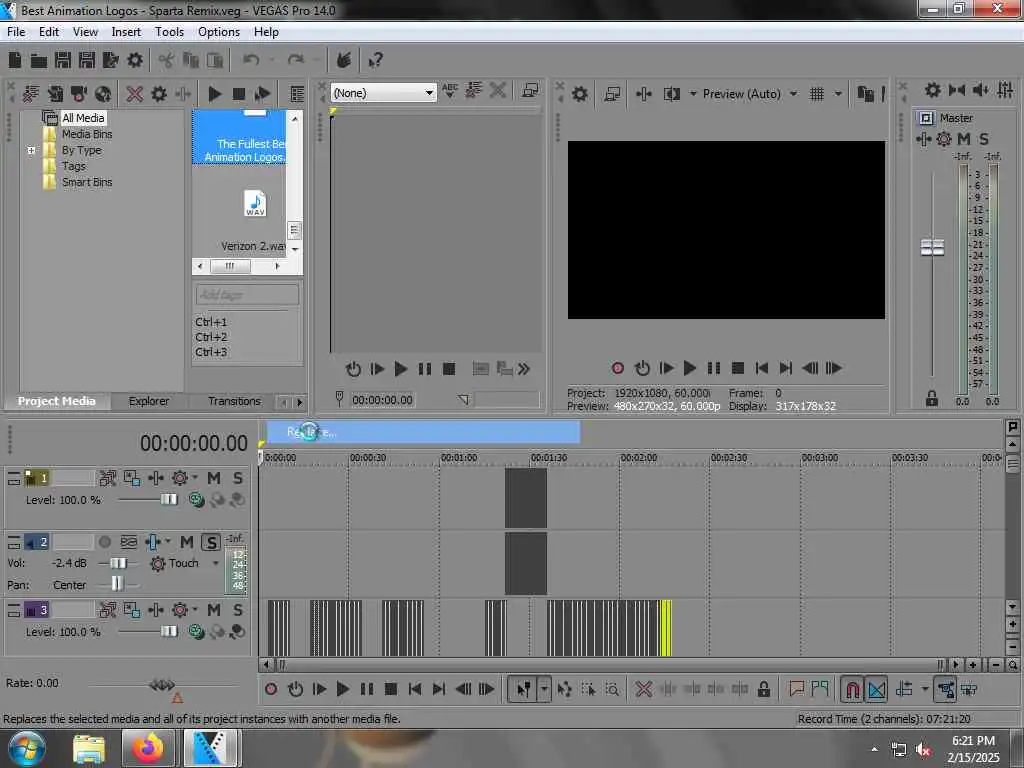This screenshot has height=768, width=1024.
Task: Adjust Master bus volume fader
Action: pos(932,248)
